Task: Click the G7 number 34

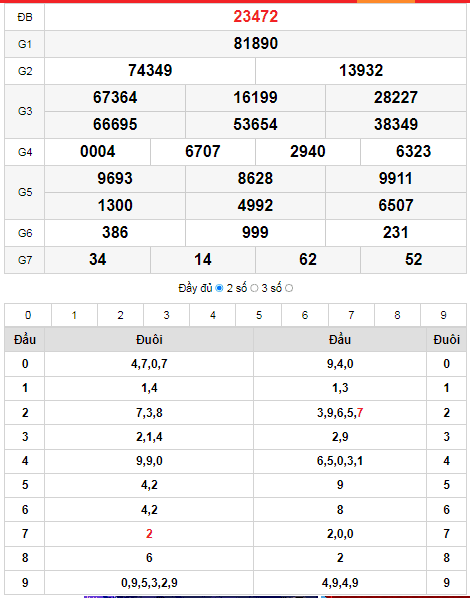Action: tap(98, 260)
